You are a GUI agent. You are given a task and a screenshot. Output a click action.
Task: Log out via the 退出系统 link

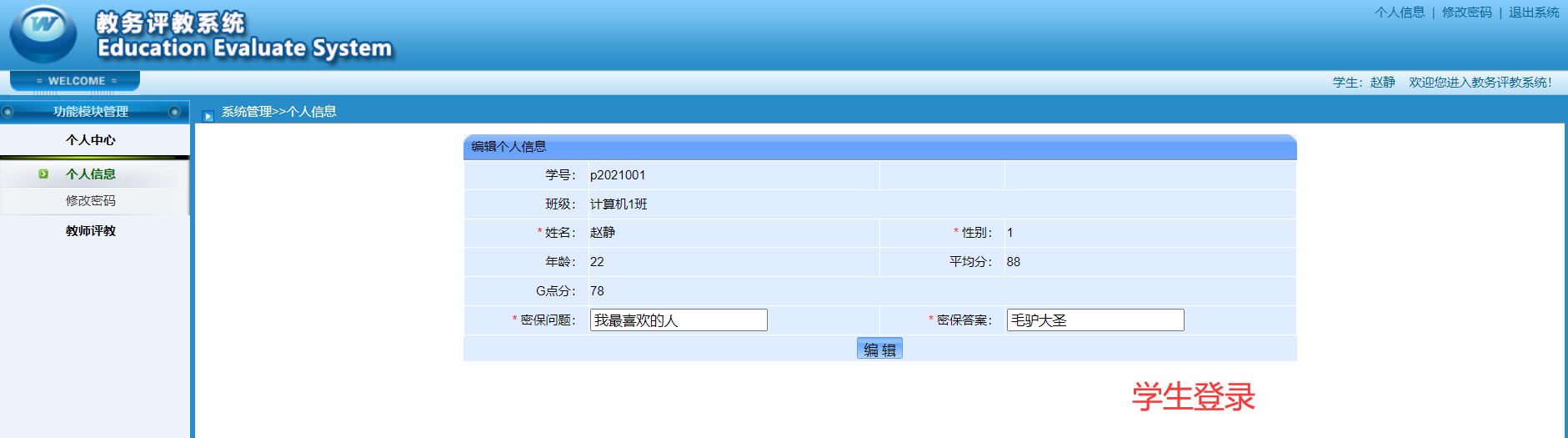(x=1533, y=13)
